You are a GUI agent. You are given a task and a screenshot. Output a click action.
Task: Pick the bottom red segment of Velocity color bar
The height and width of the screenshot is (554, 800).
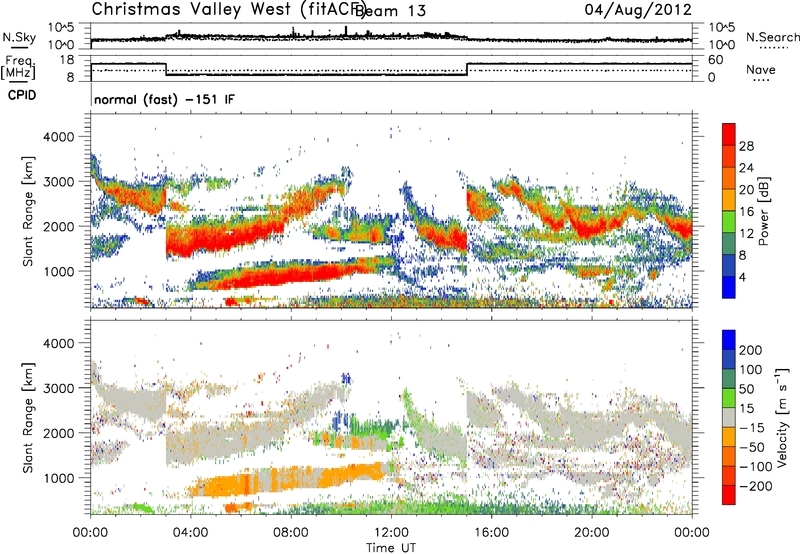pos(729,495)
